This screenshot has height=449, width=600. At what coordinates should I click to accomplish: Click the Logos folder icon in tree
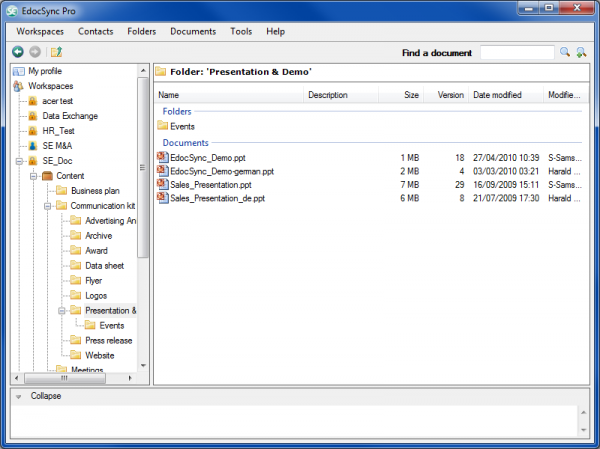pyautogui.click(x=76, y=295)
